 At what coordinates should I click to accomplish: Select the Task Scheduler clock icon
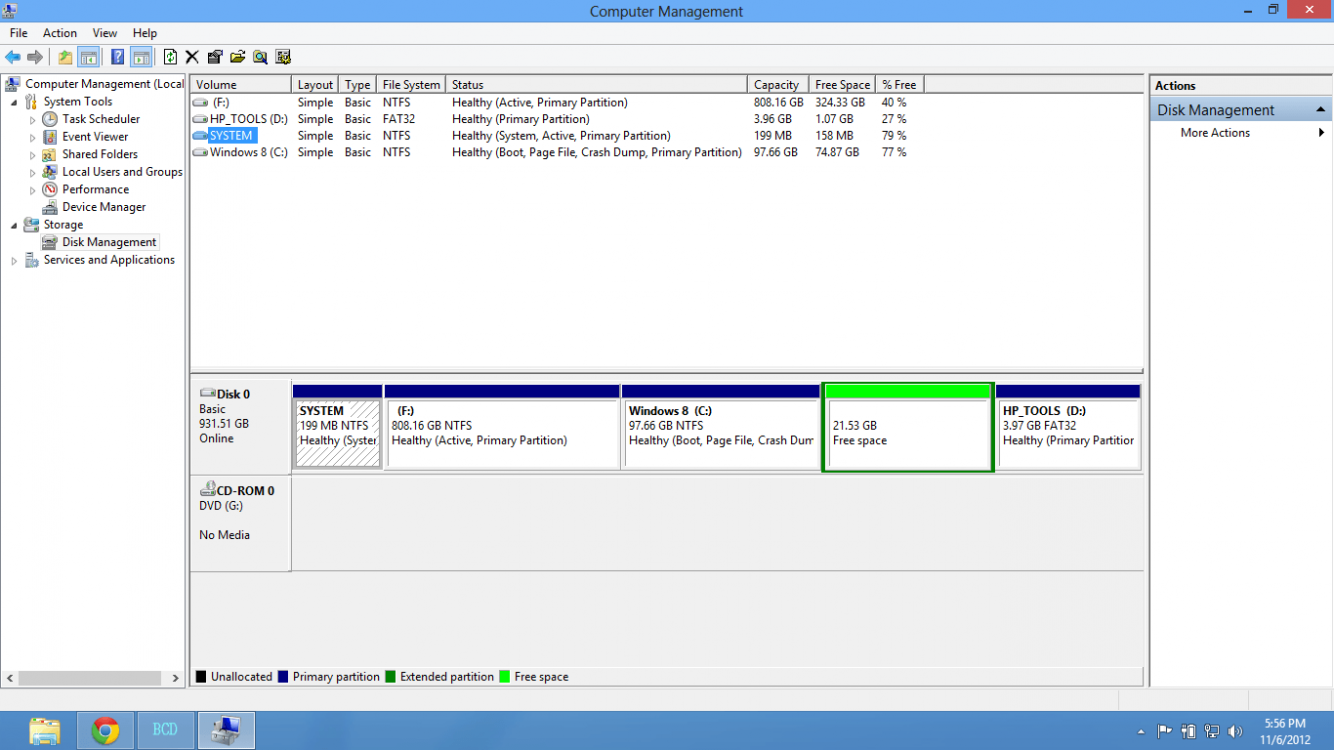point(50,119)
